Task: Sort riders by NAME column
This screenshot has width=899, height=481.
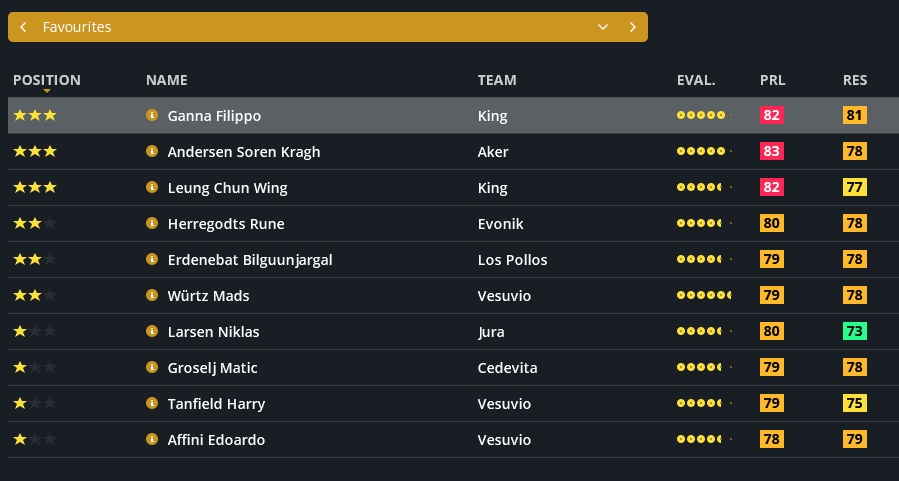Action: click(x=167, y=80)
